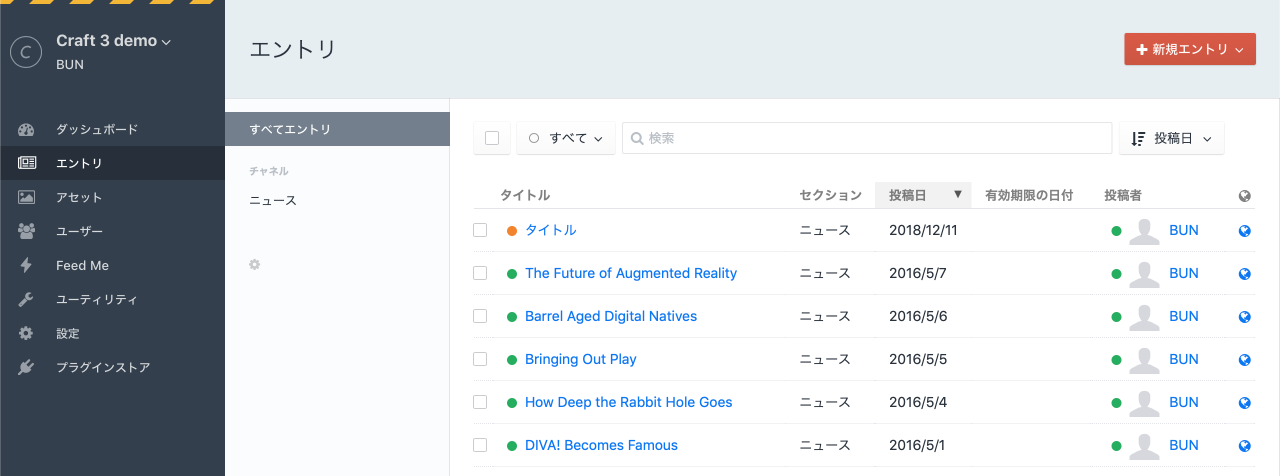1280x476 pixels.
Task: Open プラグインストア in the sidebar
Action: [x=112, y=367]
